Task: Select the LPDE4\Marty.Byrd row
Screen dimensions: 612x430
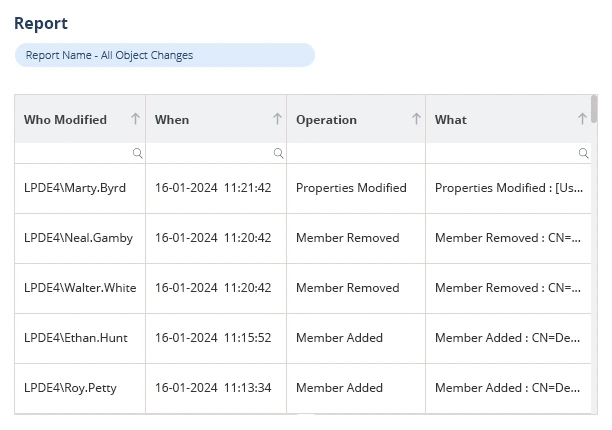Action: point(75,188)
